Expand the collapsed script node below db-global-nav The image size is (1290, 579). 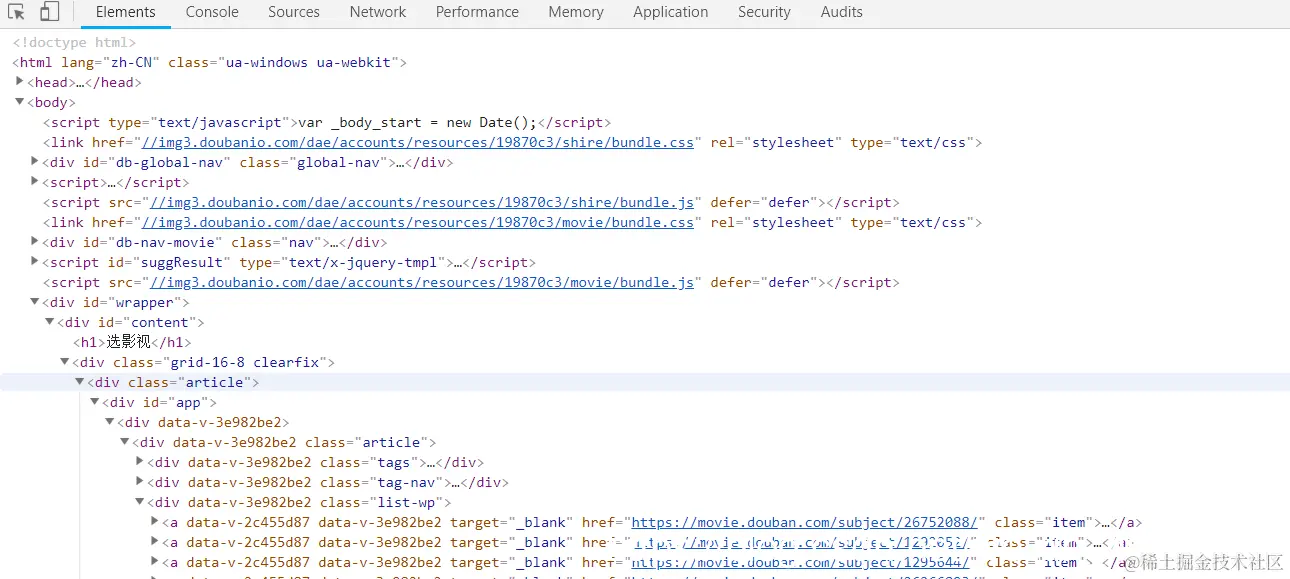click(35, 182)
